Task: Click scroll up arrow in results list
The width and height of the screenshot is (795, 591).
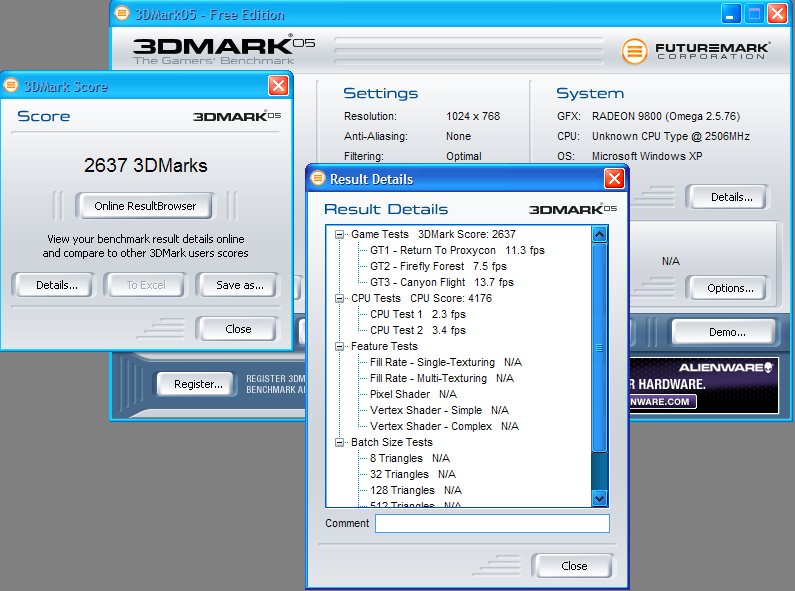Action: click(599, 235)
